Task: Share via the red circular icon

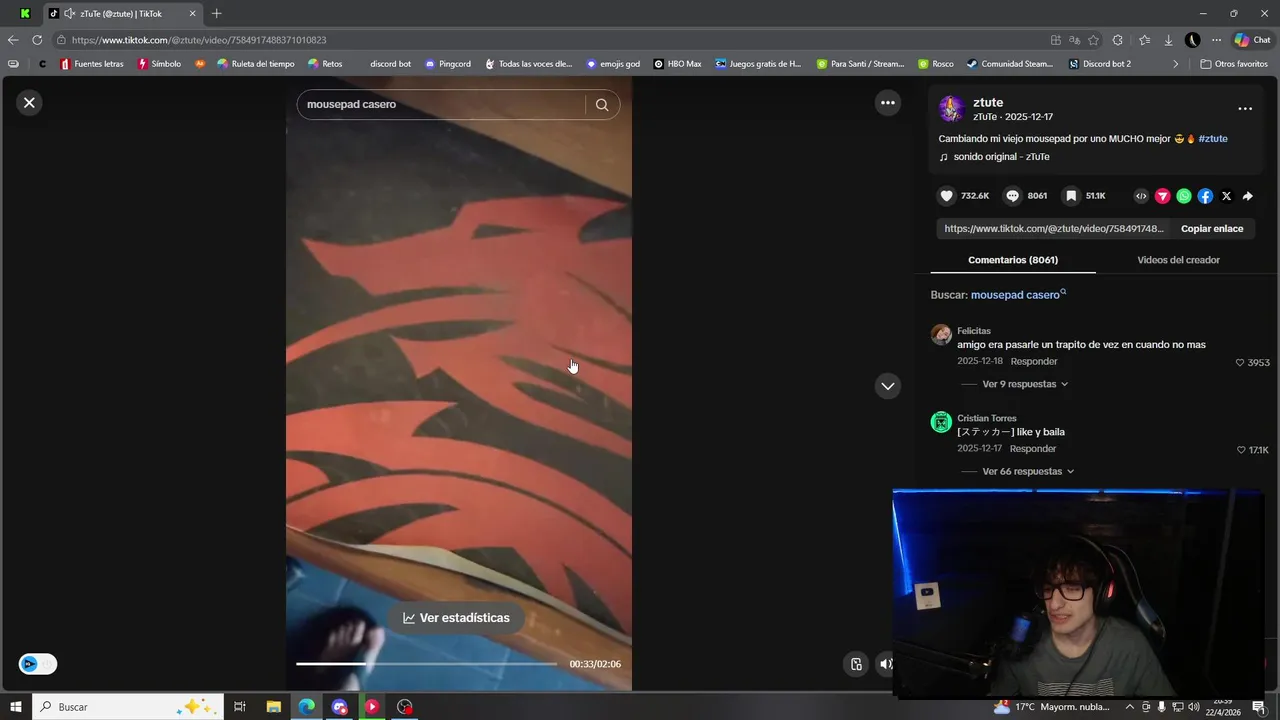Action: click(x=1162, y=196)
